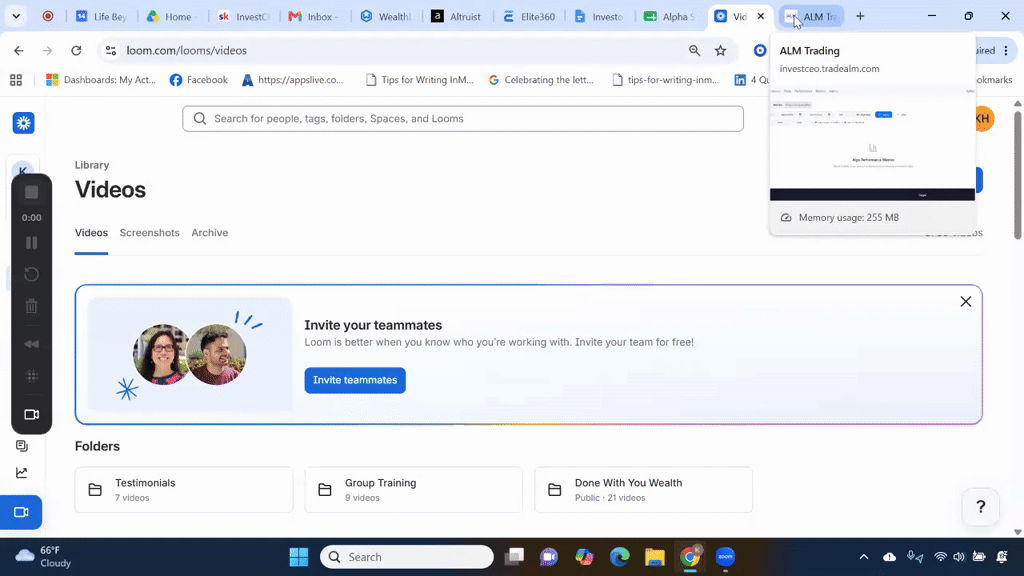Screen dimensions: 1024x576
Task: Click the Loom extension icon in toolbar
Action: [x=760, y=50]
